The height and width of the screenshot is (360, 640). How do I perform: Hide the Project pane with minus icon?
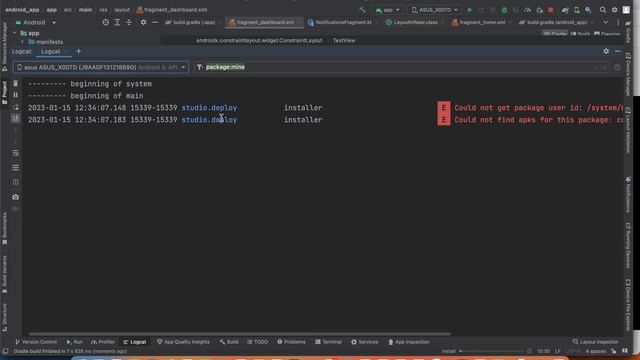(155, 22)
